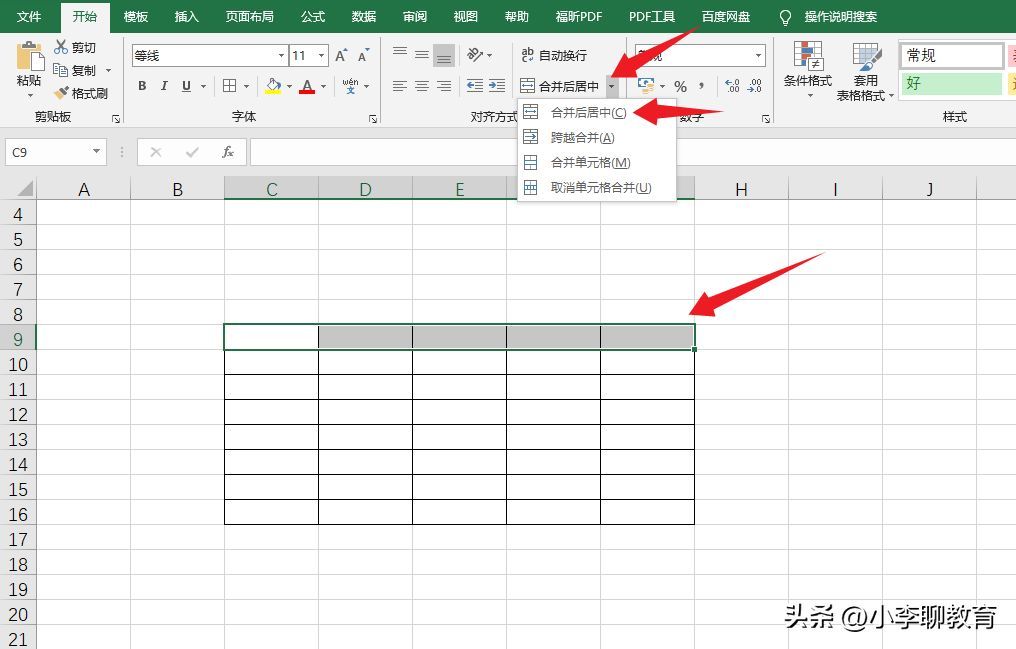Align cell text right

click(x=444, y=85)
